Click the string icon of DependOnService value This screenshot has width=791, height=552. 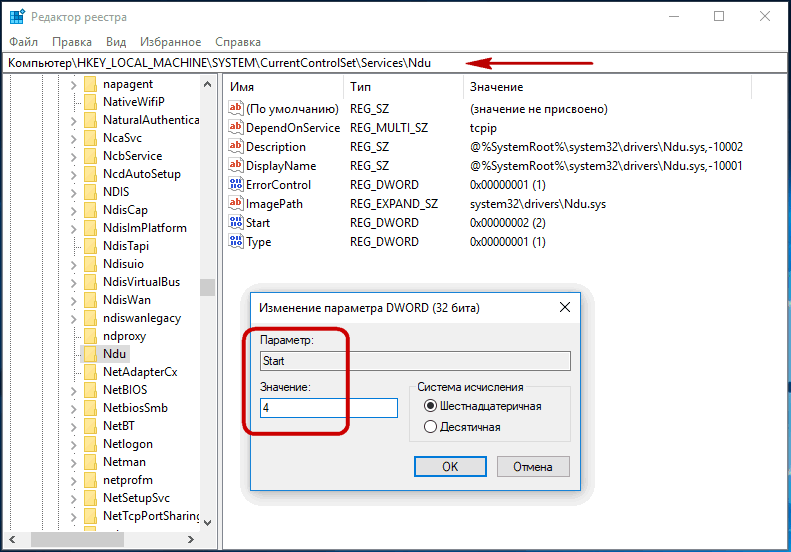pyautogui.click(x=236, y=127)
